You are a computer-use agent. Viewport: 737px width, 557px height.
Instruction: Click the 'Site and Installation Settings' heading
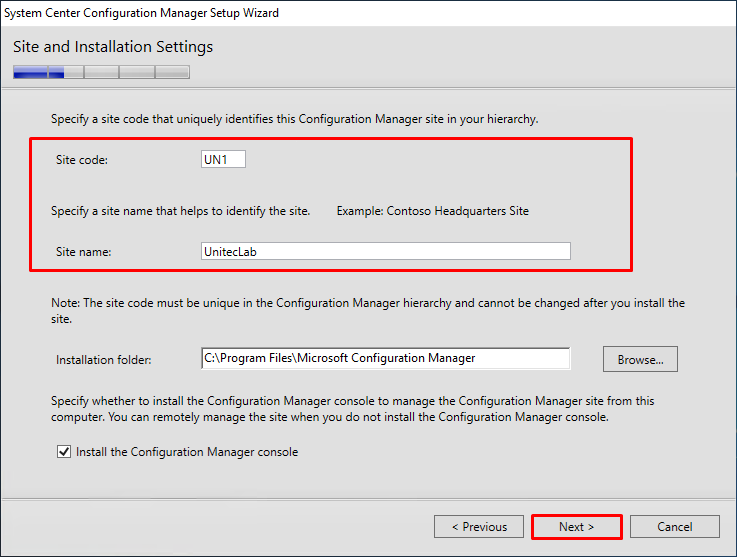point(113,47)
